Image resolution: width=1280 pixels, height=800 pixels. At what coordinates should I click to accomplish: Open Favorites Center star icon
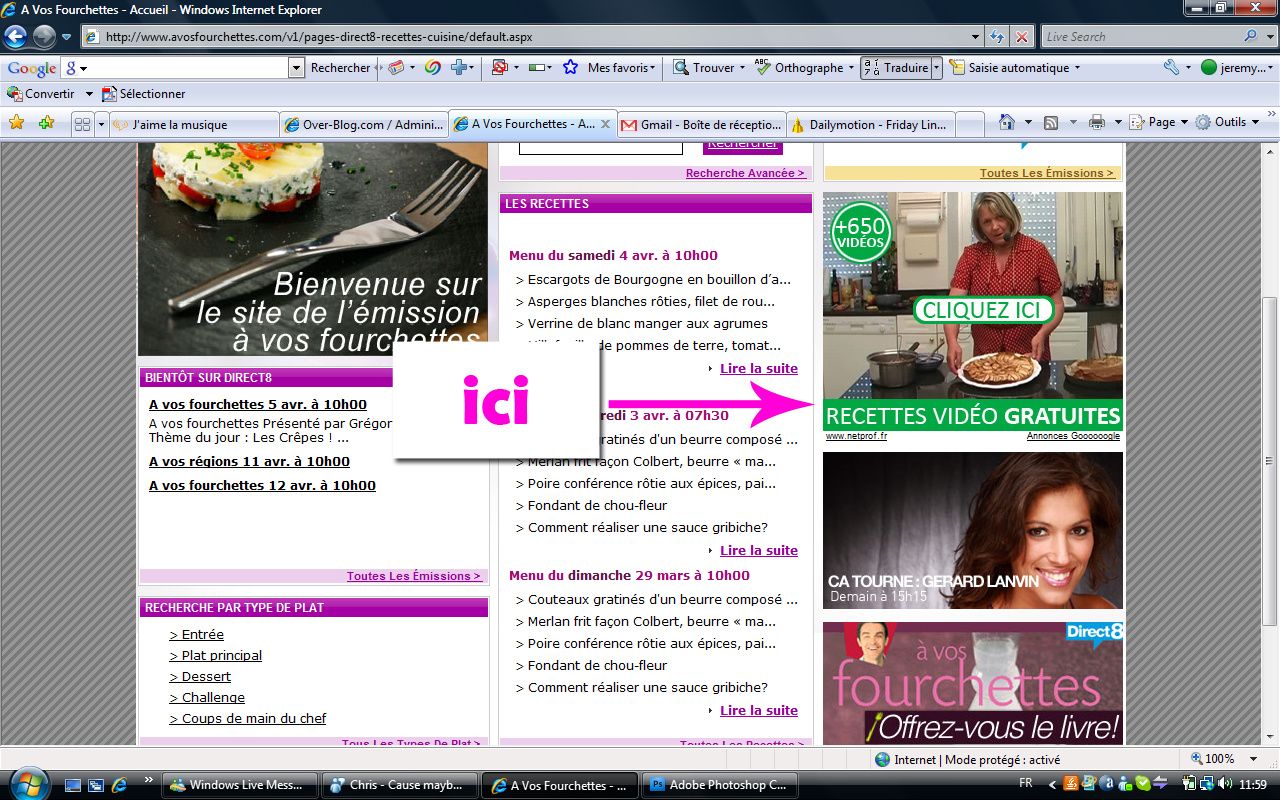click(17, 122)
